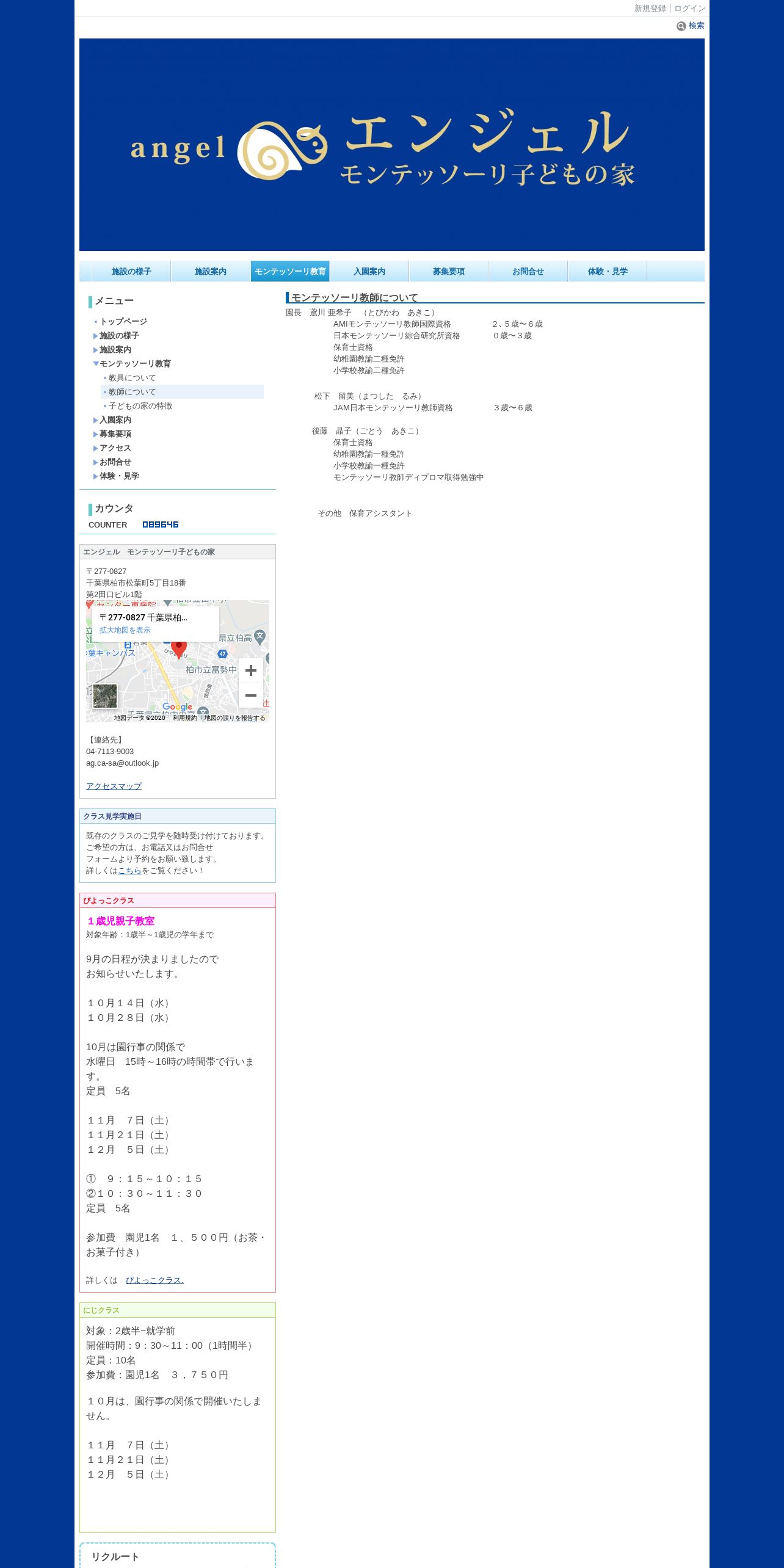The width and height of the screenshot is (784, 1568).
Task: Open the ぴよっこクラス detail link
Action: pyautogui.click(x=154, y=1280)
